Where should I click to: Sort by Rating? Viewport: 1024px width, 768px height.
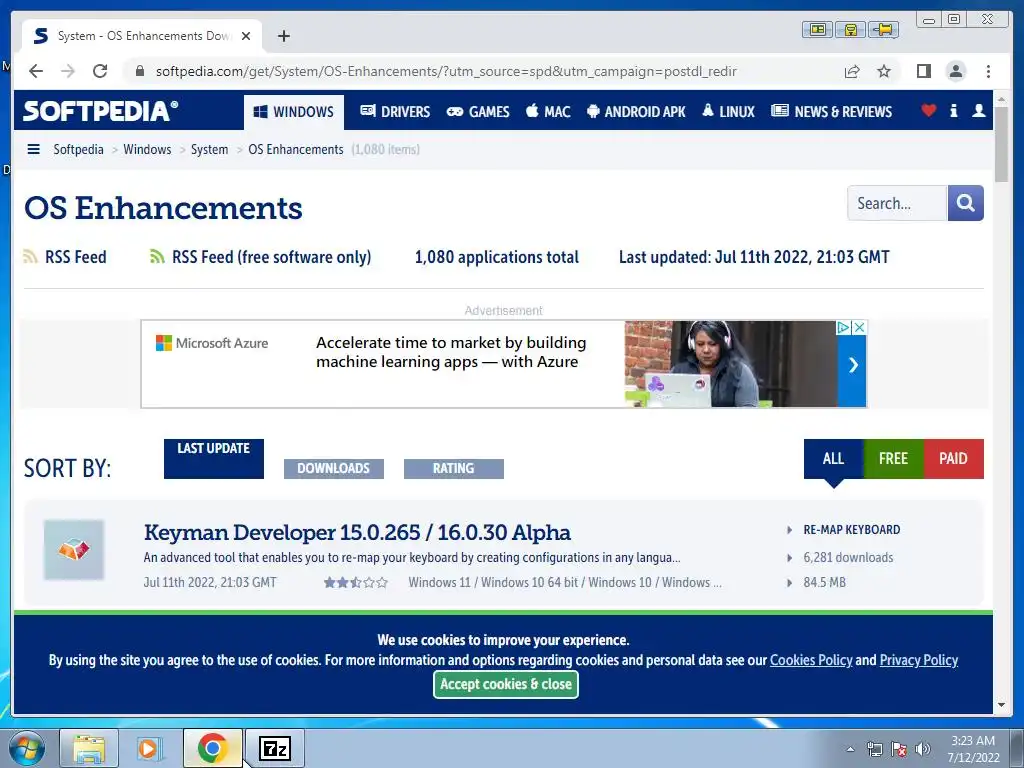pos(454,468)
